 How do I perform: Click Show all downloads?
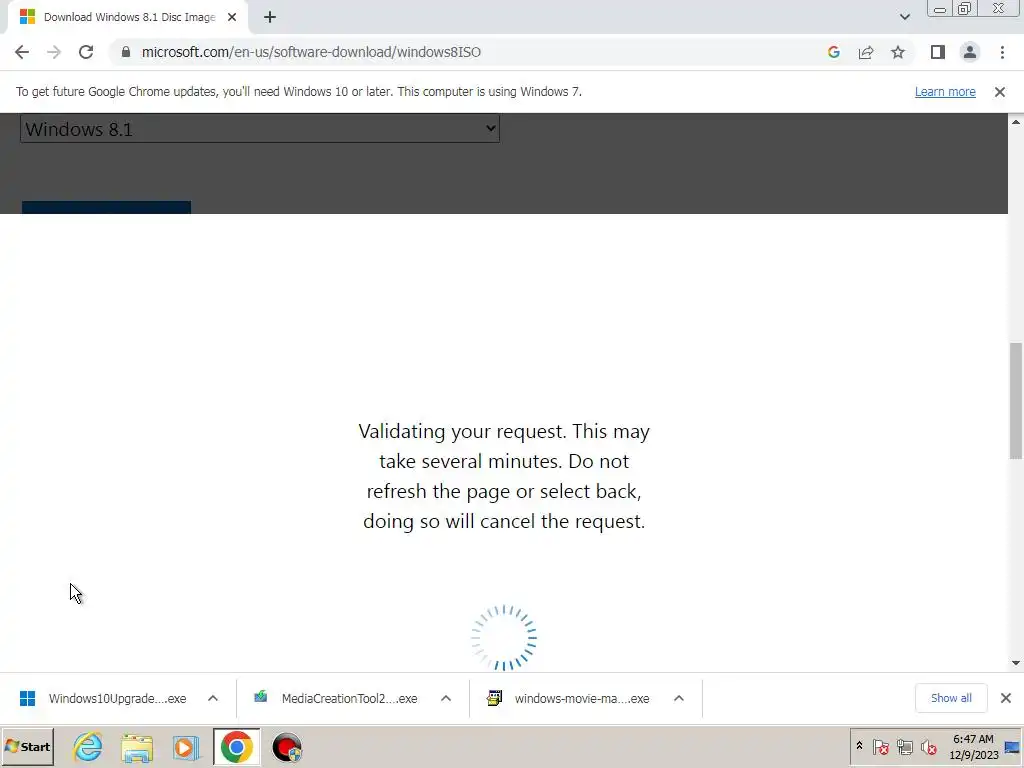(x=951, y=698)
